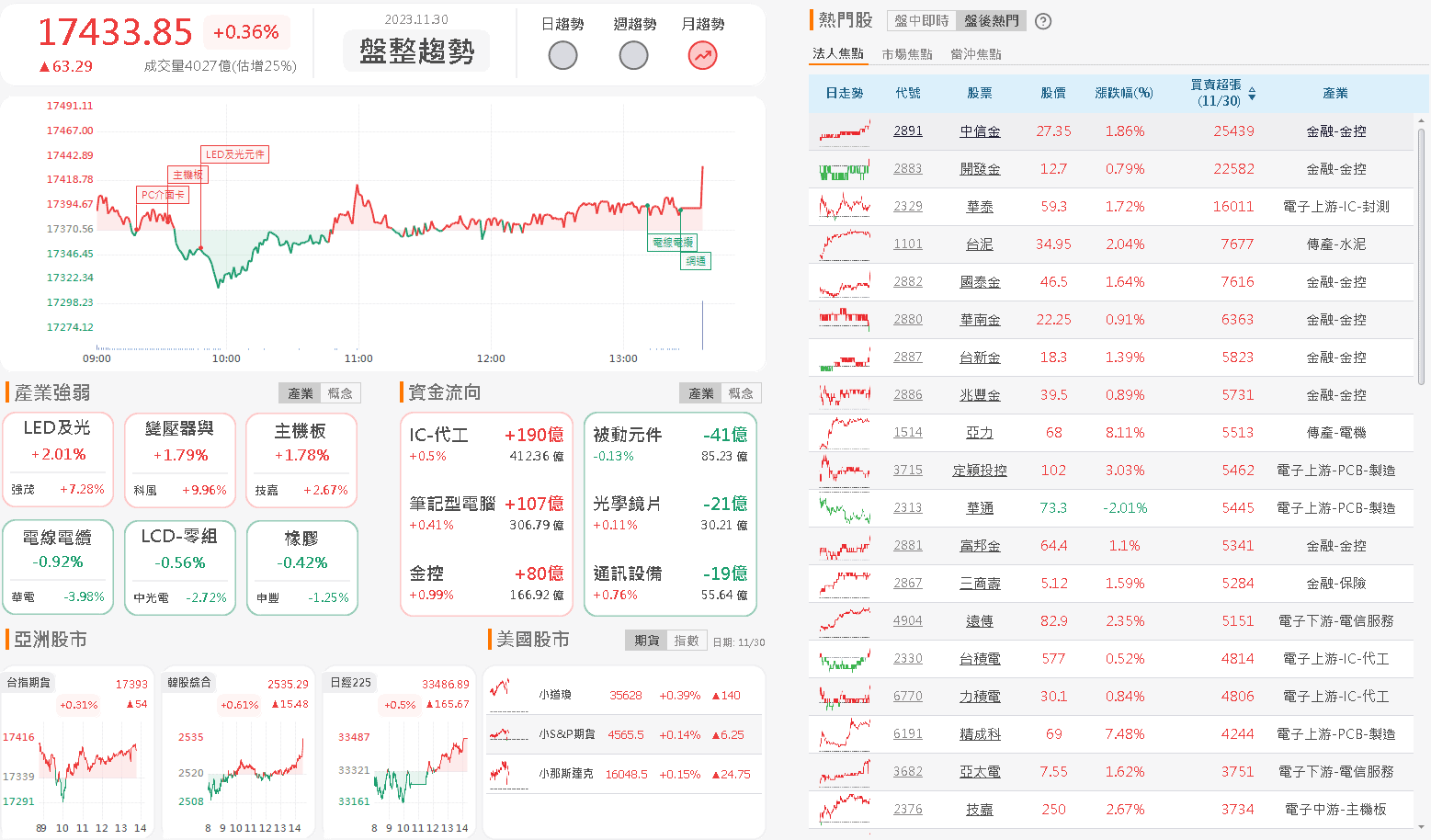This screenshot has height=840, width=1431.
Task: Click the 月趨勢 red uptrend icon
Action: pos(703,56)
